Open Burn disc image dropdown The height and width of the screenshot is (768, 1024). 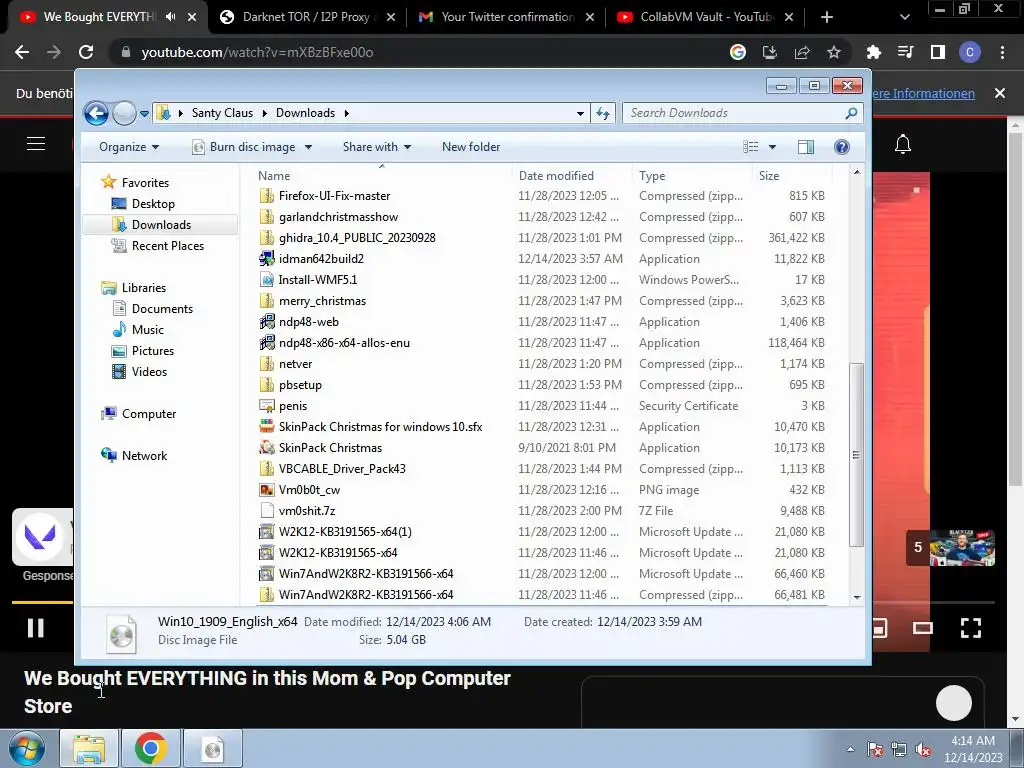click(308, 148)
